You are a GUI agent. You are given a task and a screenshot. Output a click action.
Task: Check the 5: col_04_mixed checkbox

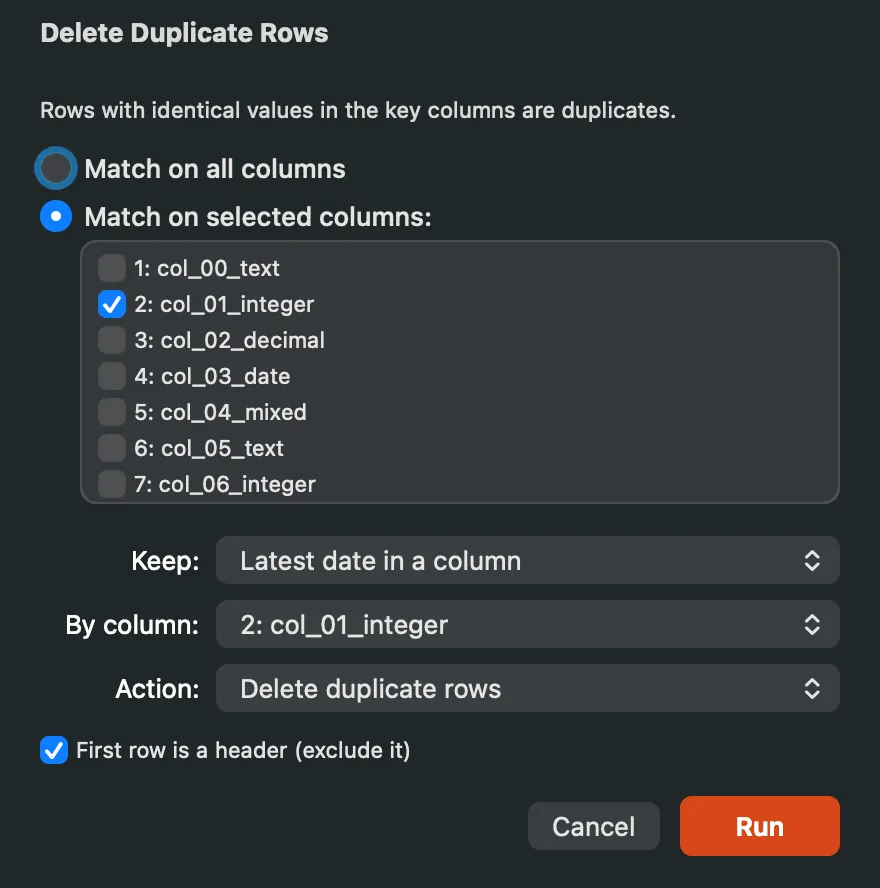click(x=112, y=412)
